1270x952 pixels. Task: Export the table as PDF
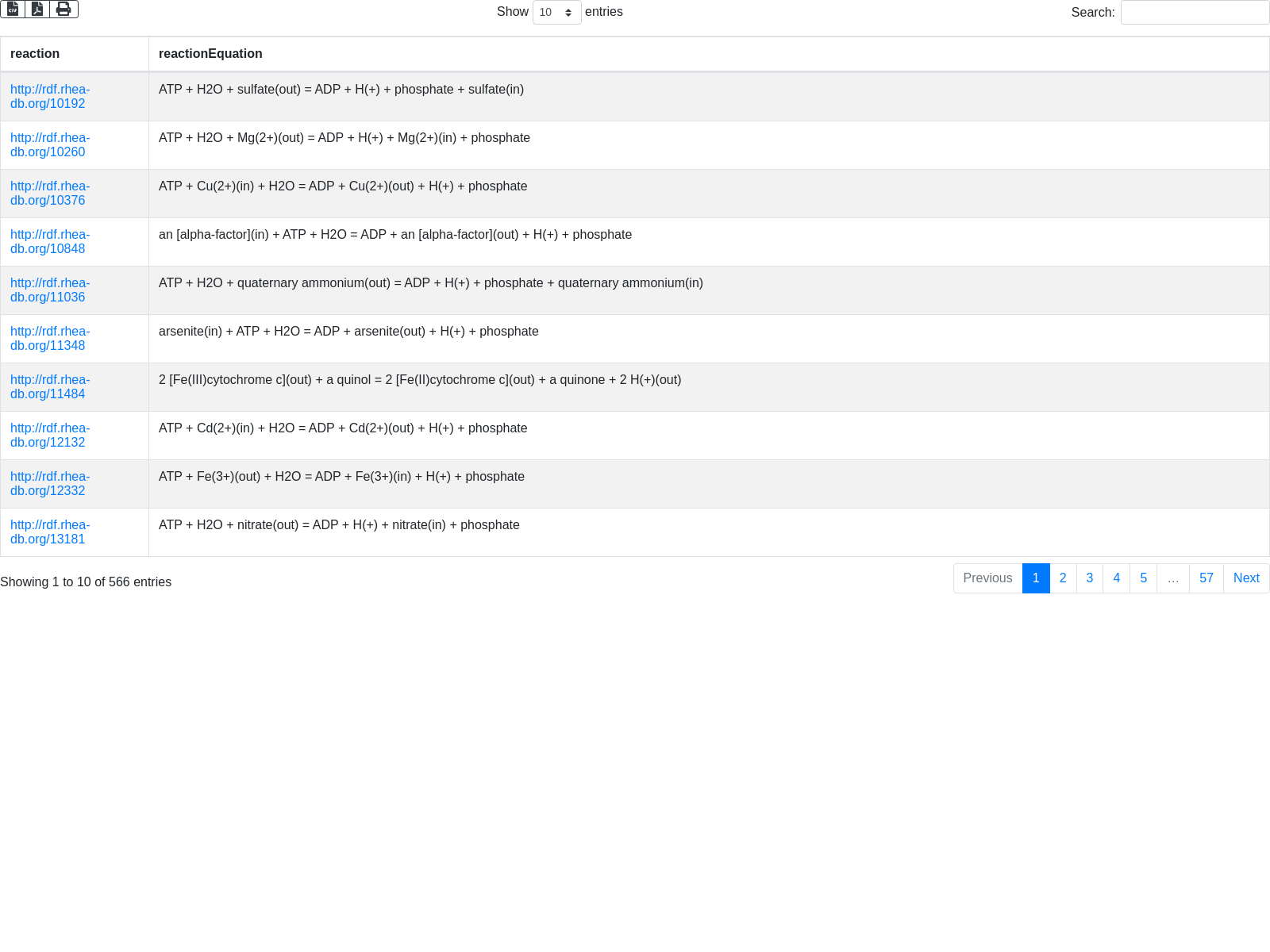tap(37, 10)
